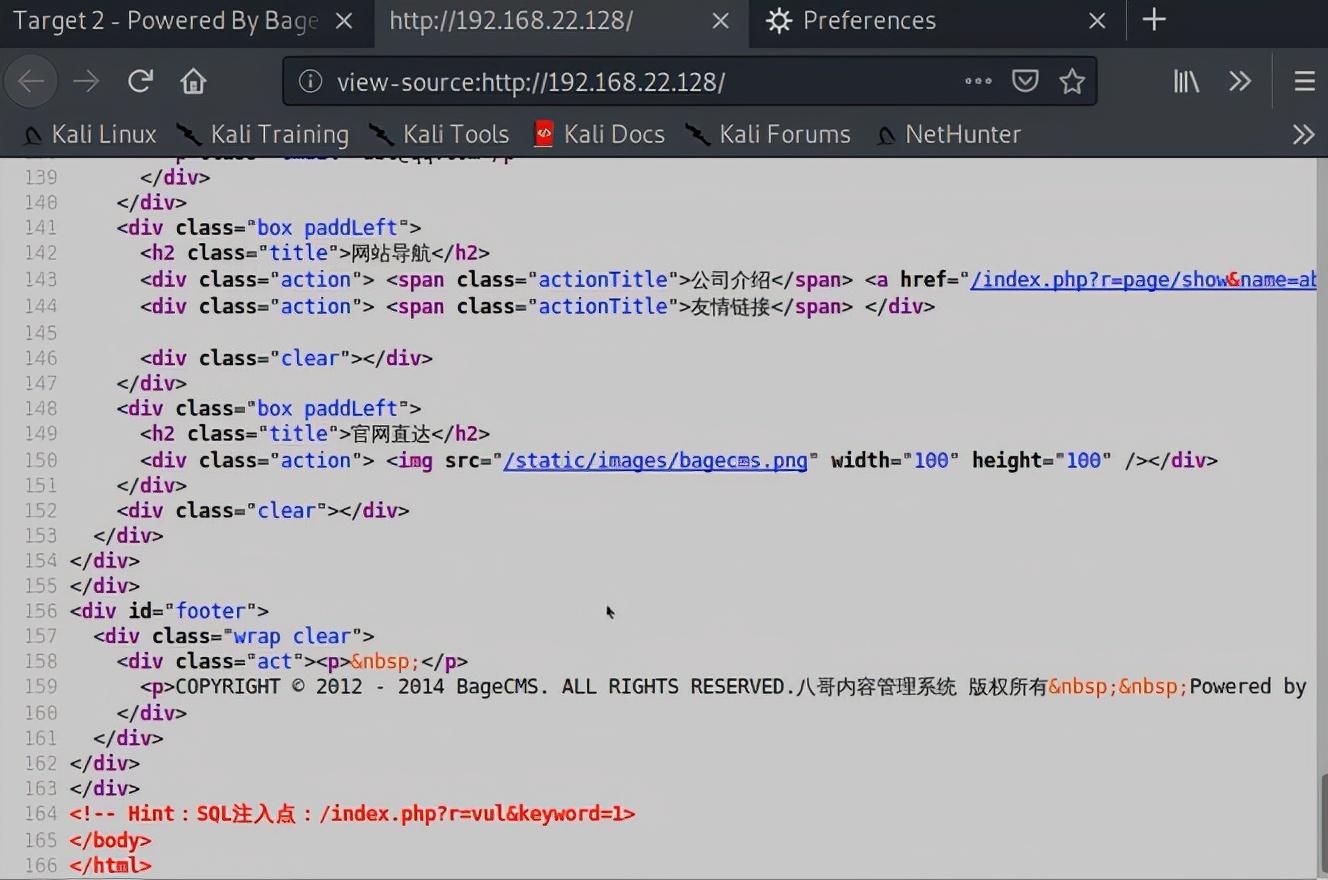Click the height="100" attribute text
Viewport: 1328px width, 880px height.
(1042, 460)
